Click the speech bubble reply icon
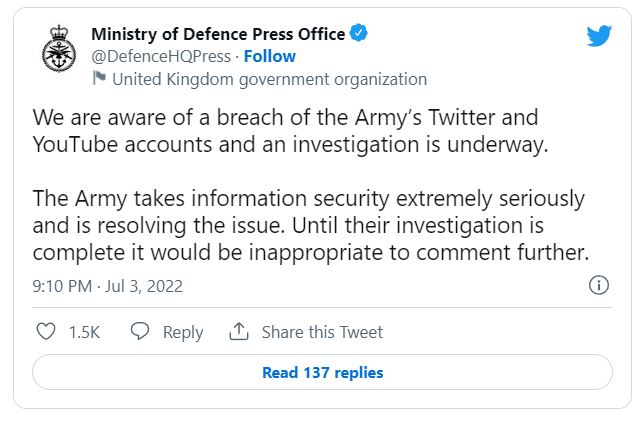 coord(140,331)
